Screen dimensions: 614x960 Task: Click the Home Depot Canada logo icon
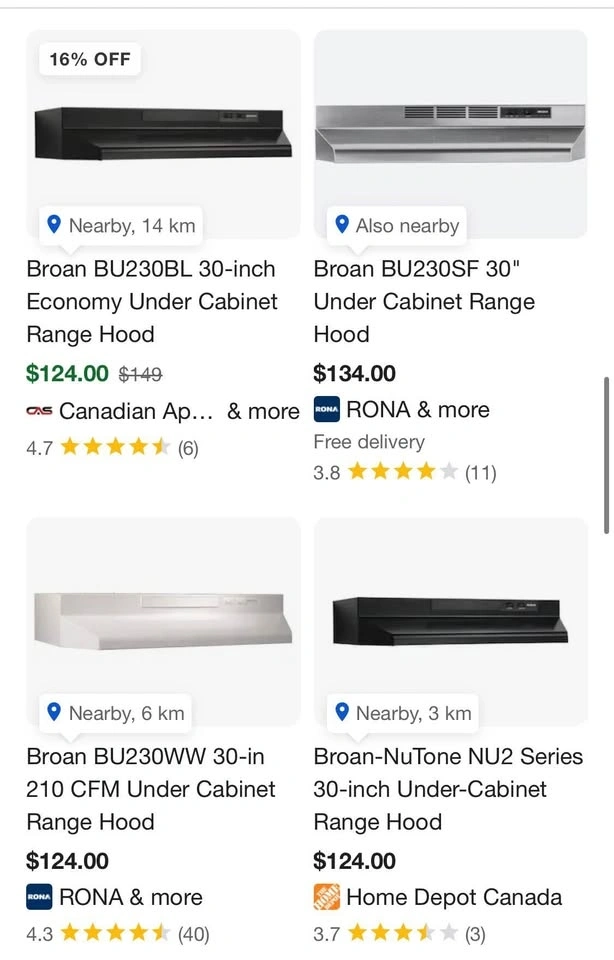(327, 897)
